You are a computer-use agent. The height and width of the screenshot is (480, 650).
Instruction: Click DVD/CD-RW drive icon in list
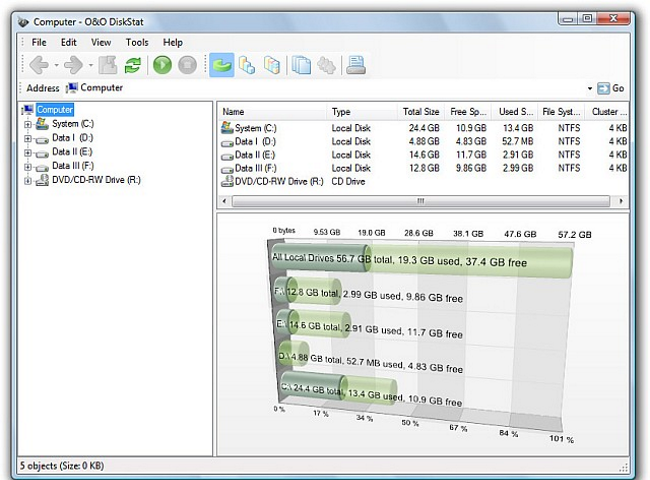(x=227, y=181)
